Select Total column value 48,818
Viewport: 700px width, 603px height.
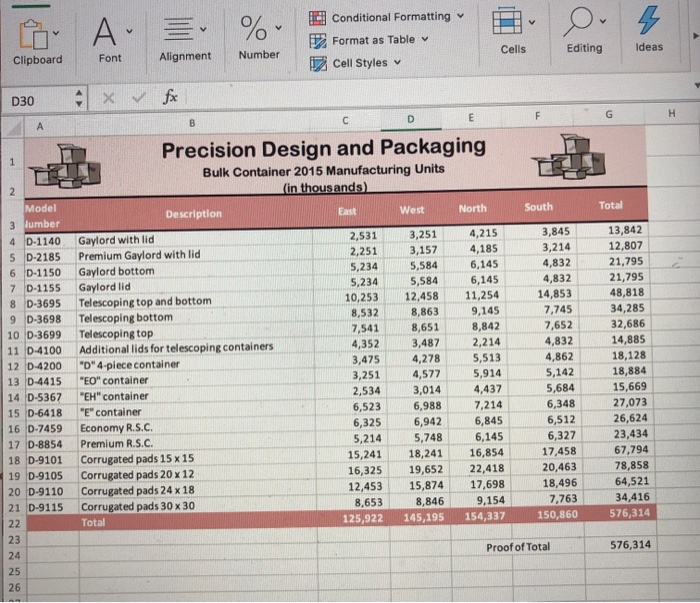(614, 292)
